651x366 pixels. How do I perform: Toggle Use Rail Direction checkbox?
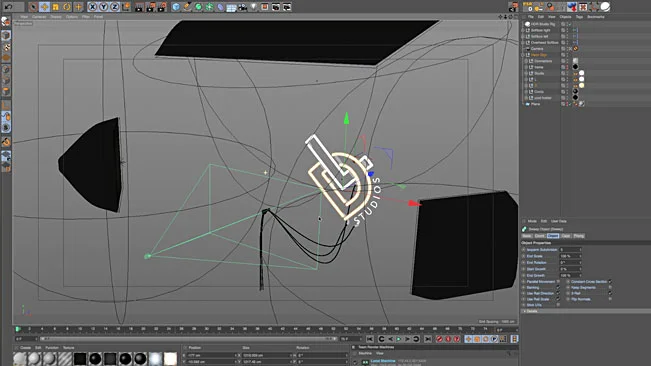558,293
